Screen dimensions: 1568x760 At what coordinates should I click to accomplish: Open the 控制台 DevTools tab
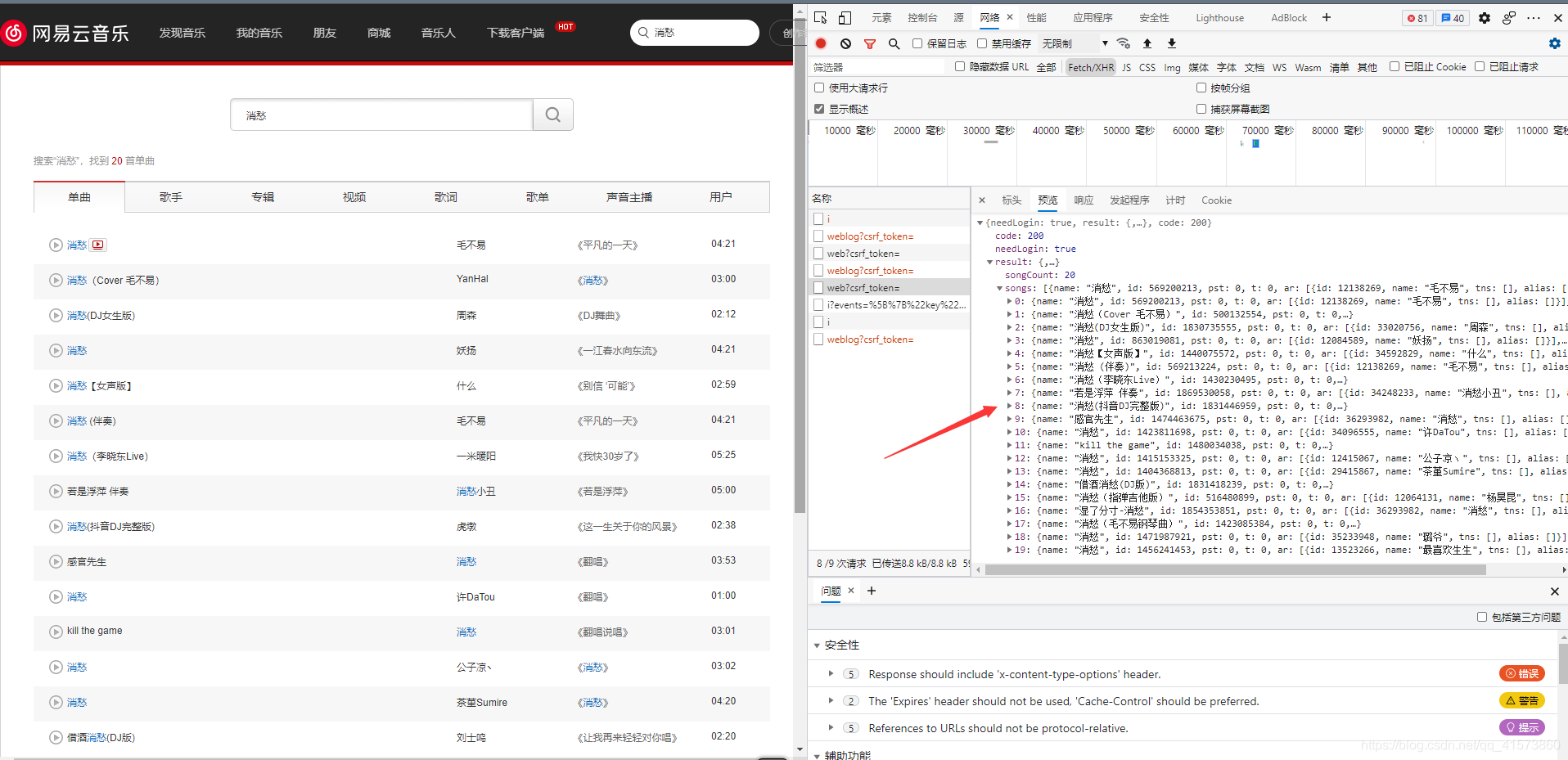tap(922, 17)
